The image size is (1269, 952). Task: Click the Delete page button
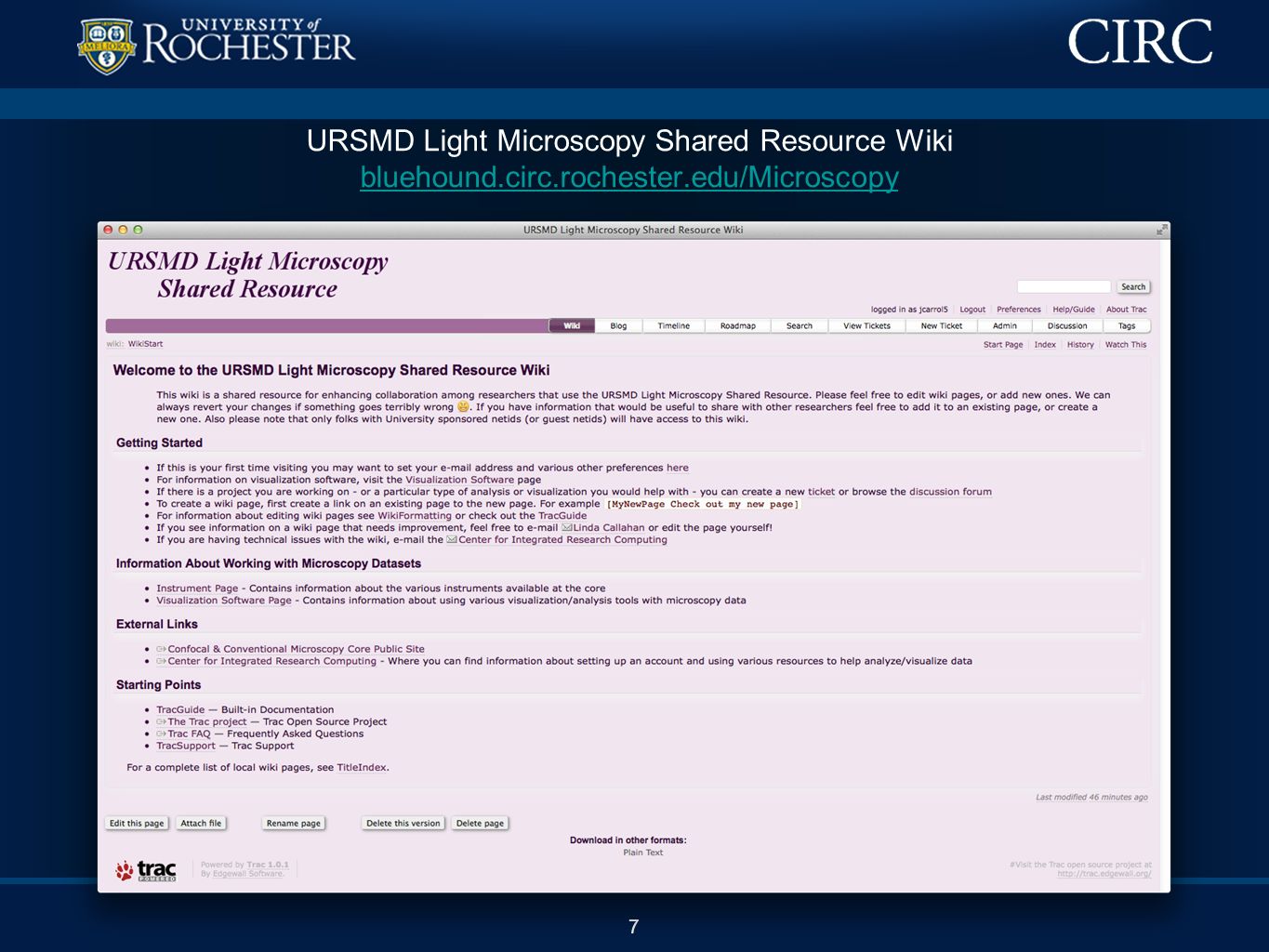(x=480, y=823)
